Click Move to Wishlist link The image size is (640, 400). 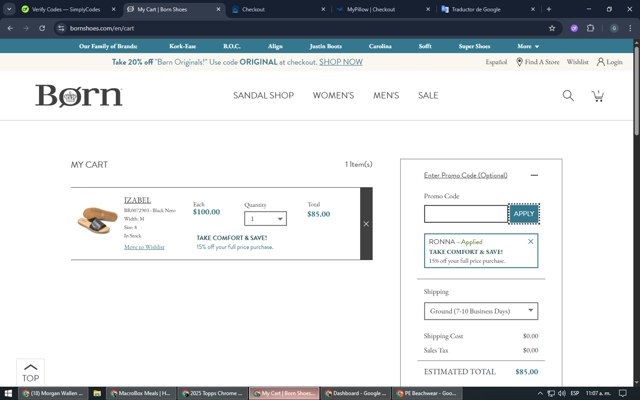click(144, 247)
